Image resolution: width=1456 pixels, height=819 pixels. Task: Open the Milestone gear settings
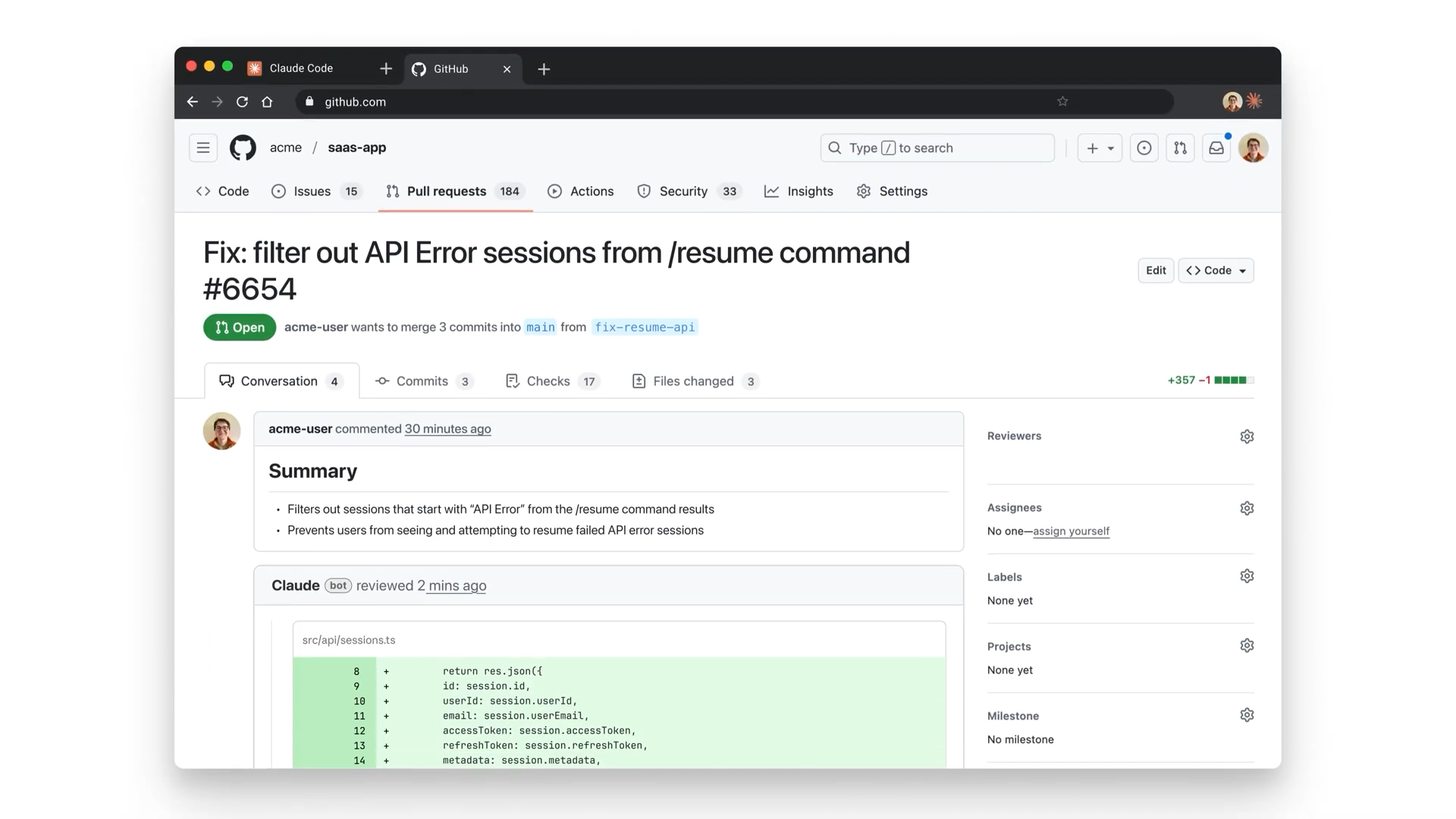tap(1247, 715)
